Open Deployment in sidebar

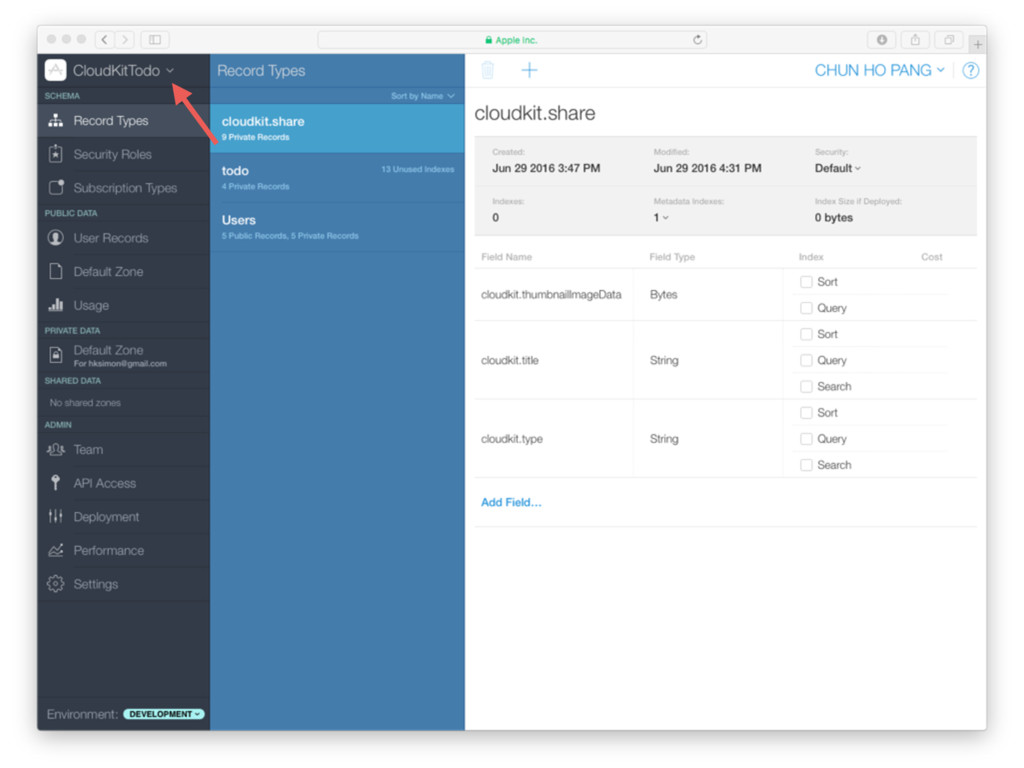coord(123,517)
